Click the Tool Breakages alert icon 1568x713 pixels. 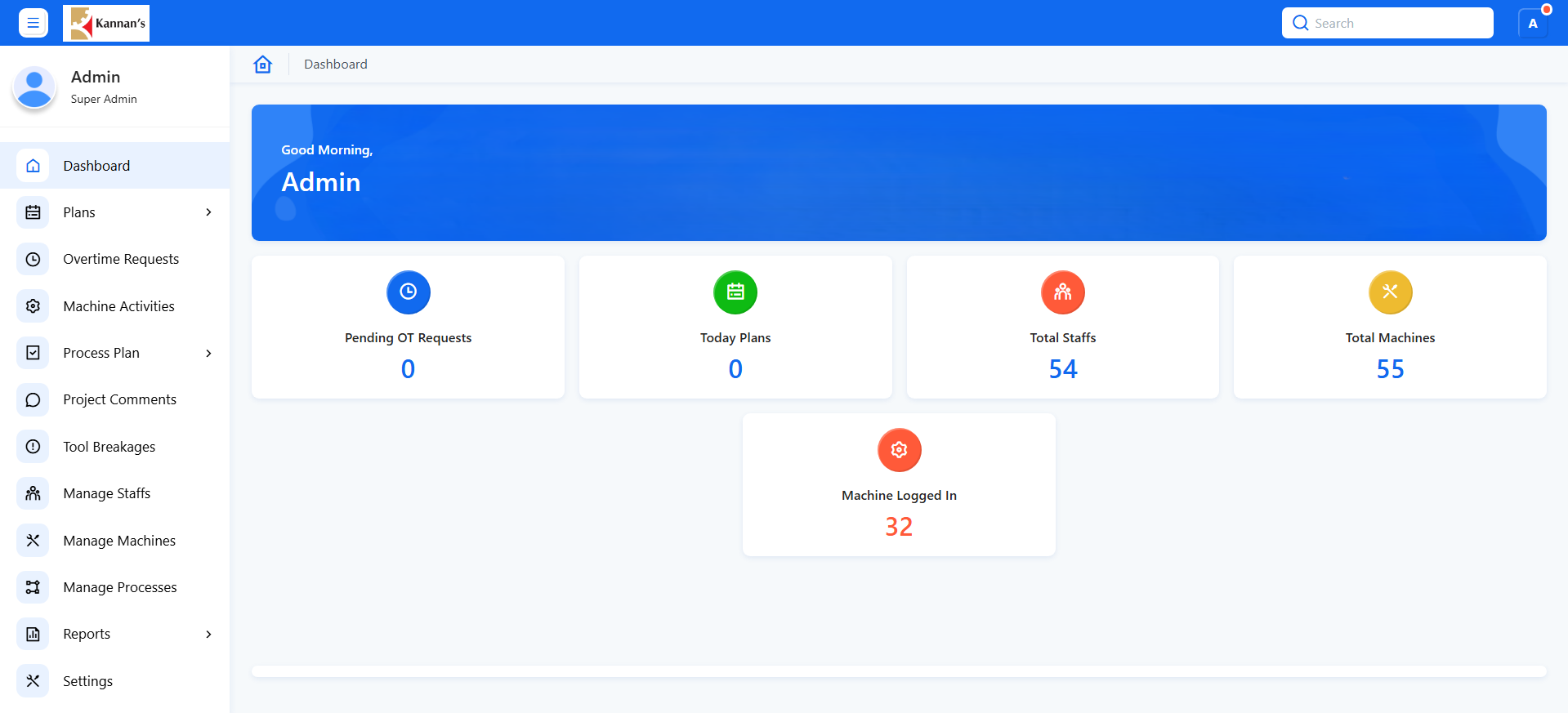[33, 447]
